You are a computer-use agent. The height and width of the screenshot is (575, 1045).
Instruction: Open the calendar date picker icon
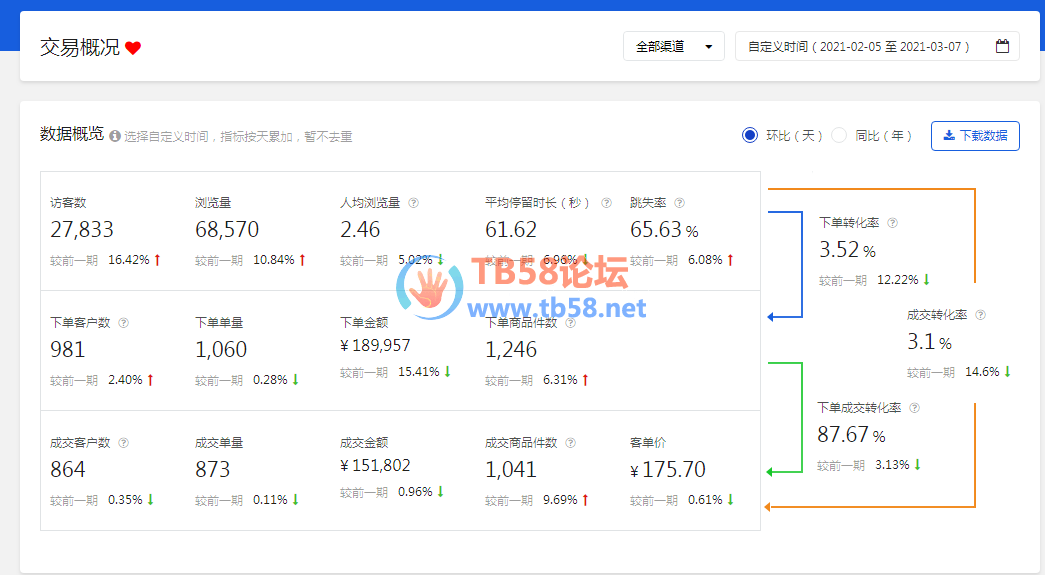point(1002,46)
